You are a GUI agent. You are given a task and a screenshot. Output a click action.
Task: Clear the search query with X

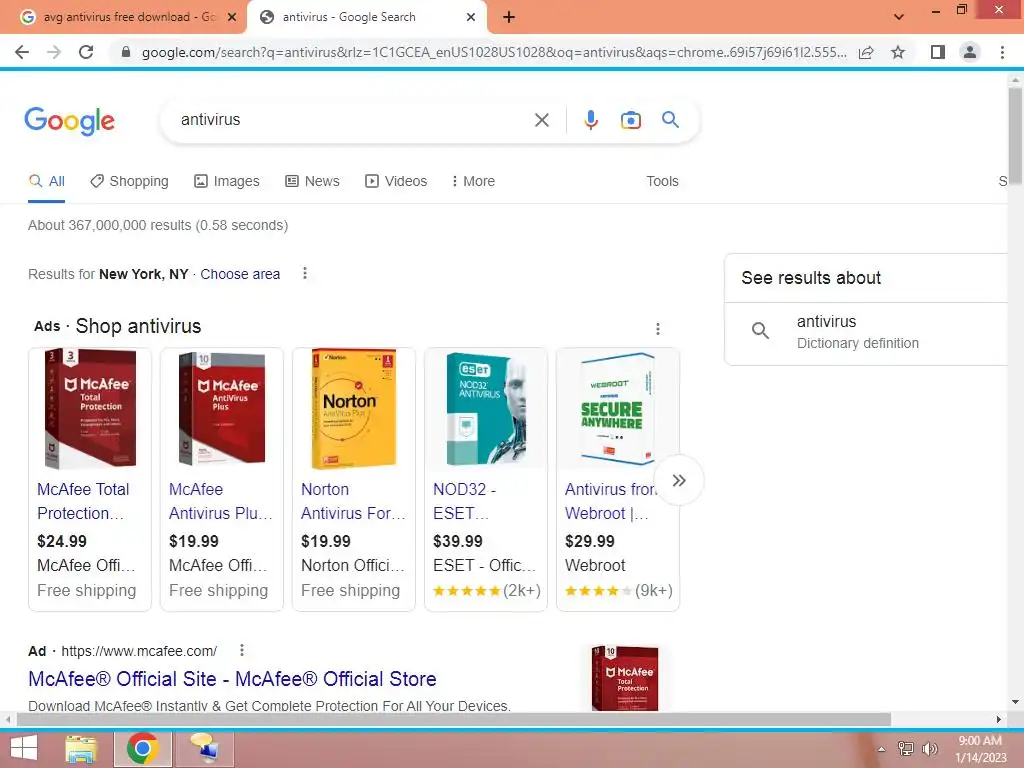point(541,120)
